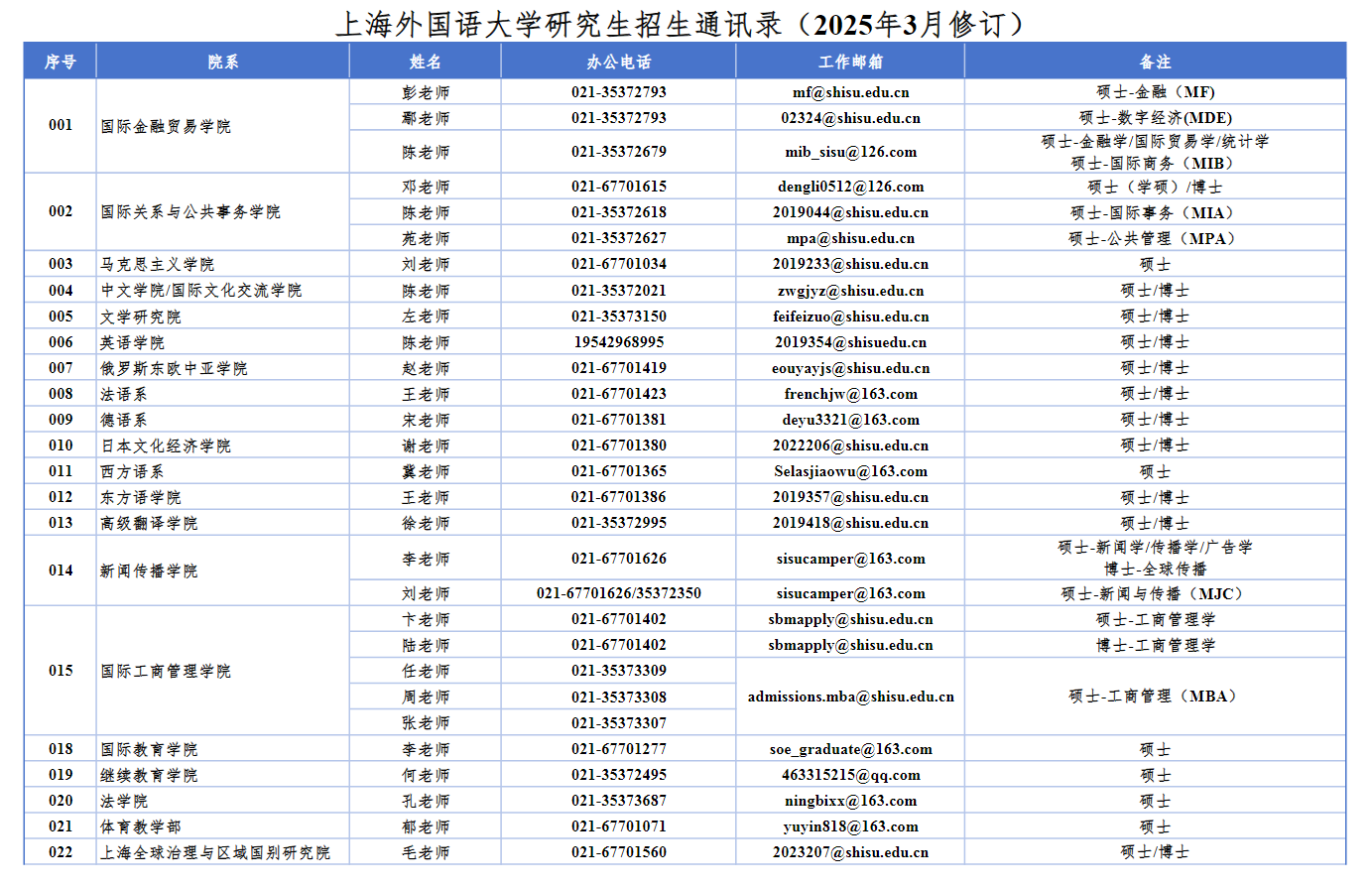Image resolution: width=1372 pixels, height=888 pixels.
Task: Select the email soe_graduate@163.com
Action: coord(850,749)
